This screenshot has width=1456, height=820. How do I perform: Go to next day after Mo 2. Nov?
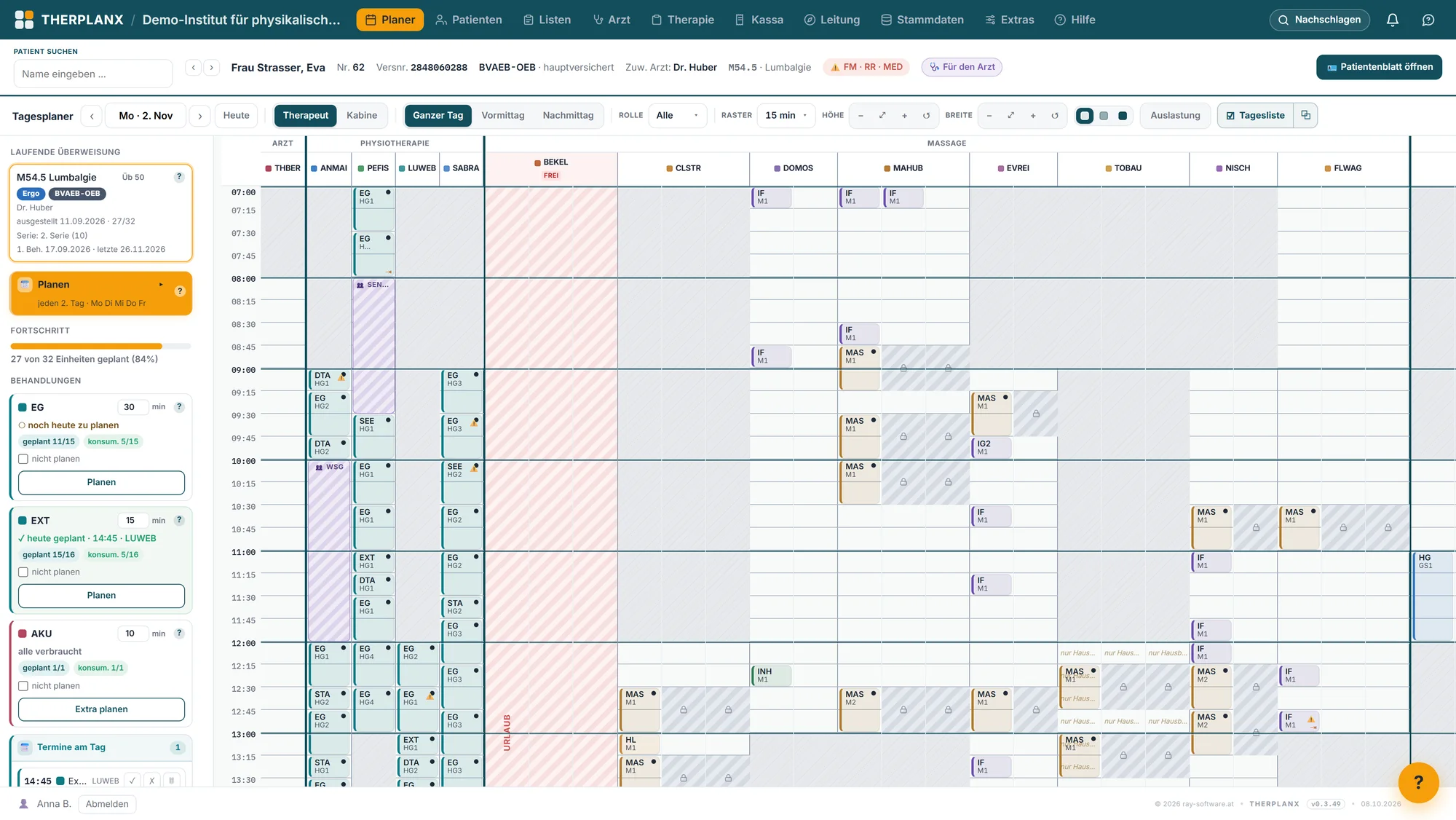point(199,116)
